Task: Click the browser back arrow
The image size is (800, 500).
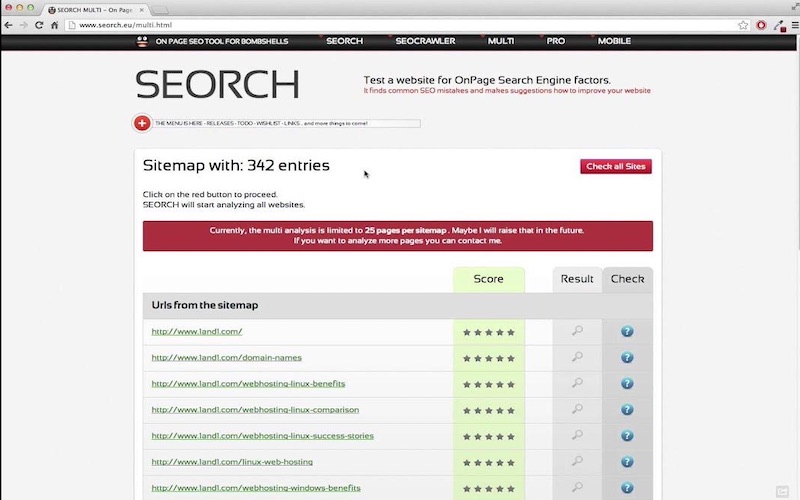Action: pos(9,25)
